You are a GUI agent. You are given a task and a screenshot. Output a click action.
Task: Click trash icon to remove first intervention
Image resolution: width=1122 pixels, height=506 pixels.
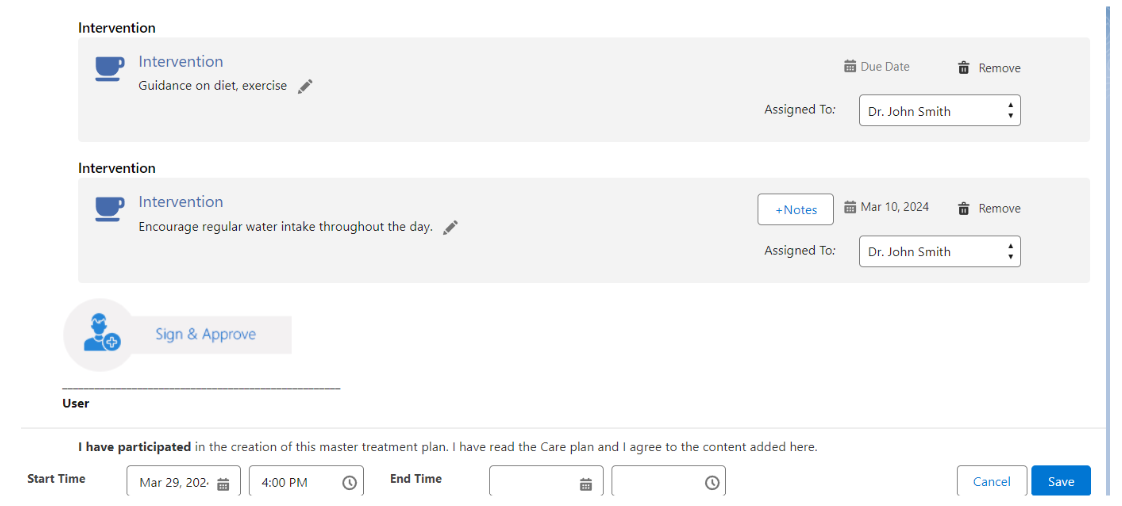click(964, 68)
